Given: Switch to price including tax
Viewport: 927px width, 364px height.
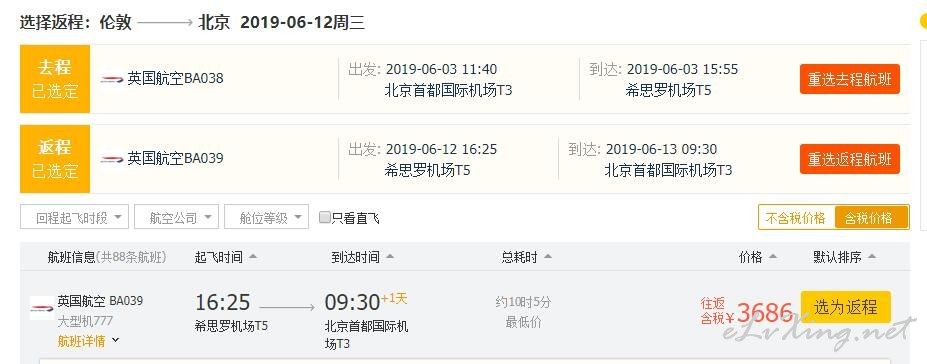Looking at the screenshot, I should [871, 217].
